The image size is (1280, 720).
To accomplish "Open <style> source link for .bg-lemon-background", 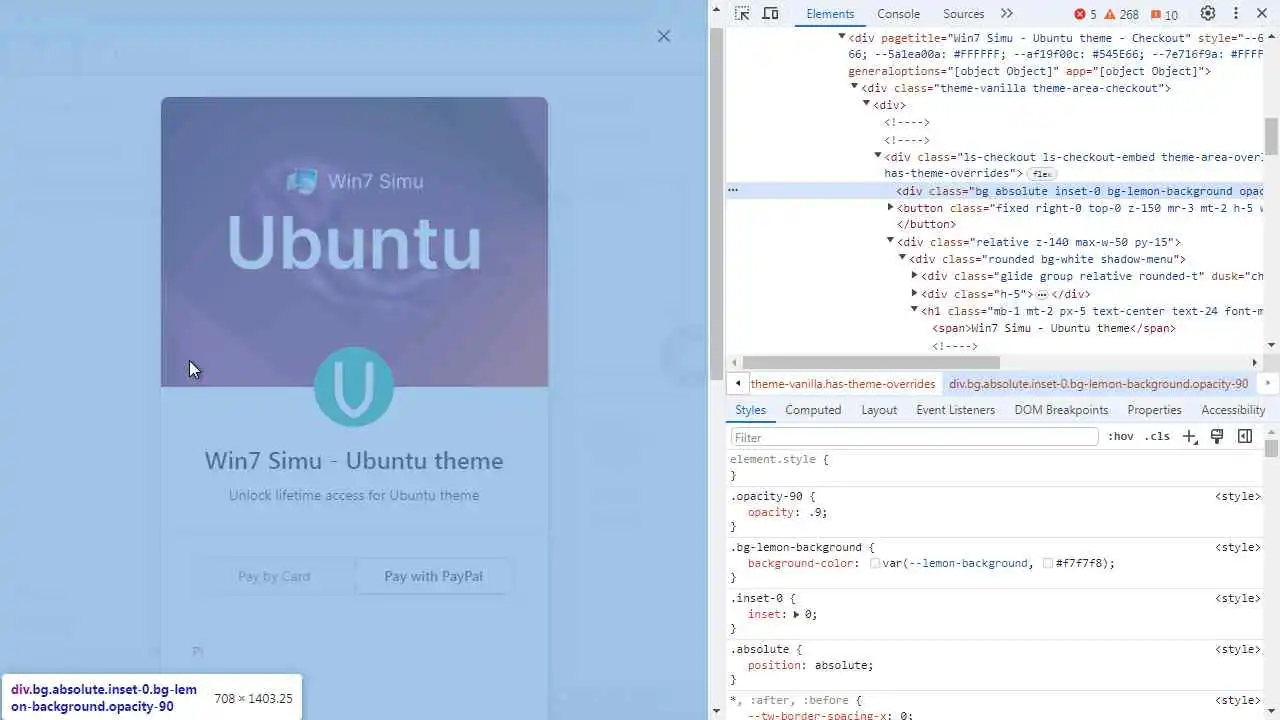I will (1237, 547).
